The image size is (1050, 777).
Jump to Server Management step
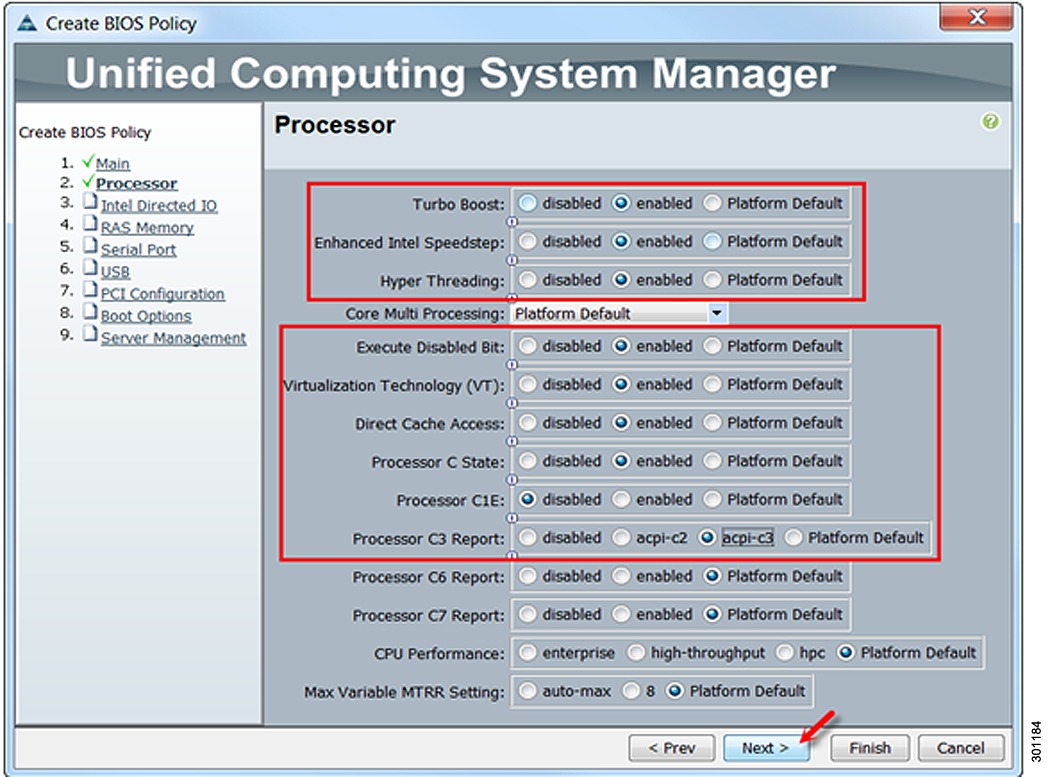173,338
